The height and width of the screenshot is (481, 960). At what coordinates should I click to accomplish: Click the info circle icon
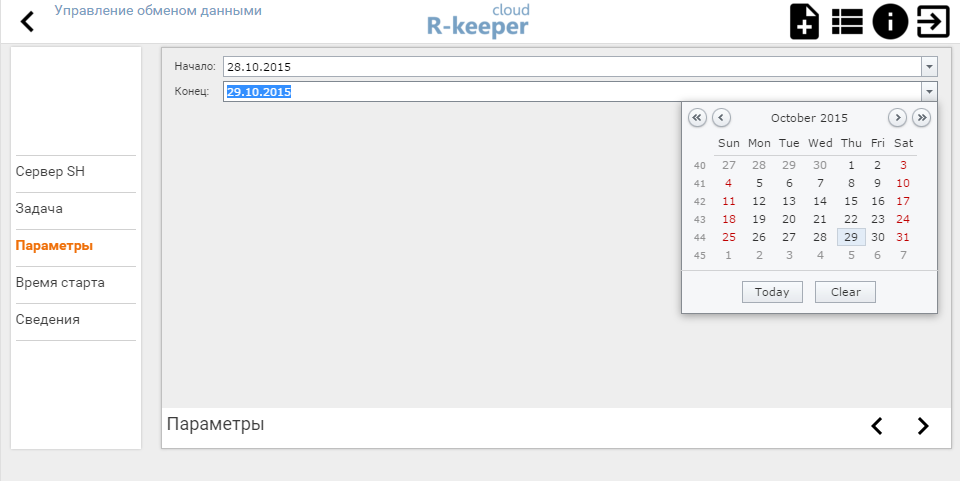[890, 22]
